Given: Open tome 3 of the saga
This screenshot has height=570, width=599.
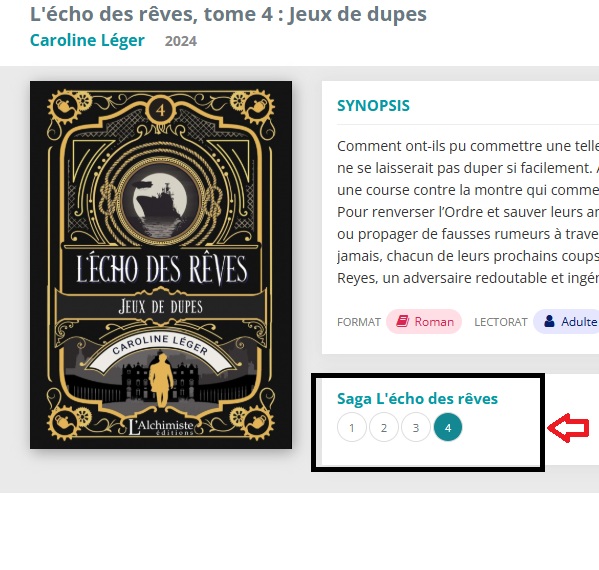Looking at the screenshot, I should tap(416, 427).
